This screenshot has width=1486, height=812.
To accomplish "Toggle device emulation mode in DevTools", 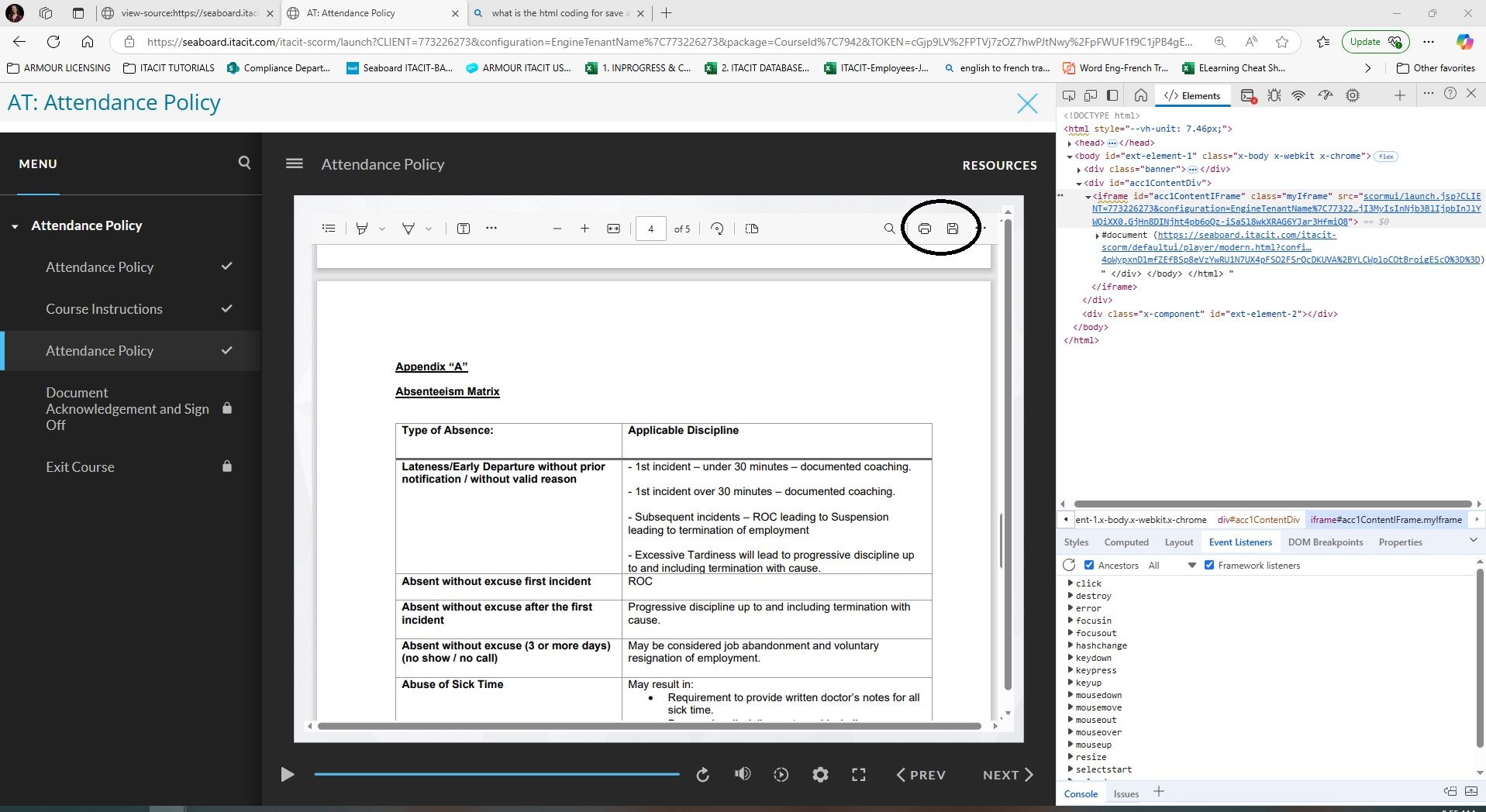I will point(1090,95).
